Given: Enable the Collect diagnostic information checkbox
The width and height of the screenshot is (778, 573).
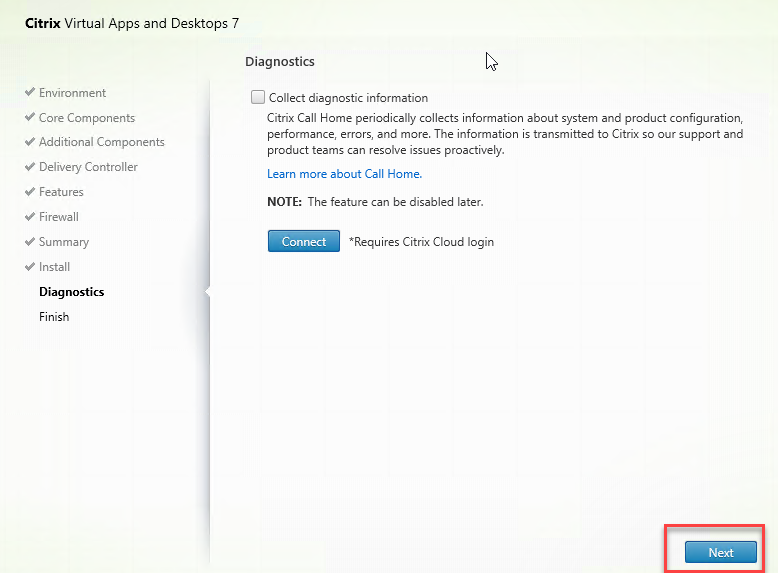Looking at the screenshot, I should click(258, 97).
